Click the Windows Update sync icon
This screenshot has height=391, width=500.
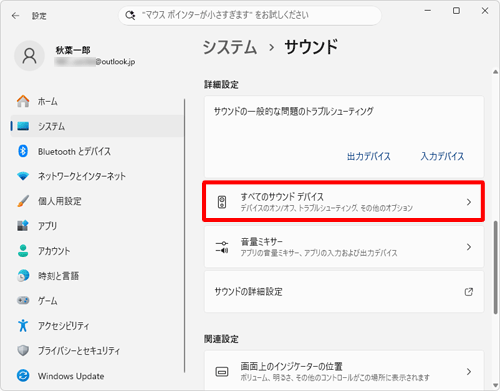pos(23,376)
